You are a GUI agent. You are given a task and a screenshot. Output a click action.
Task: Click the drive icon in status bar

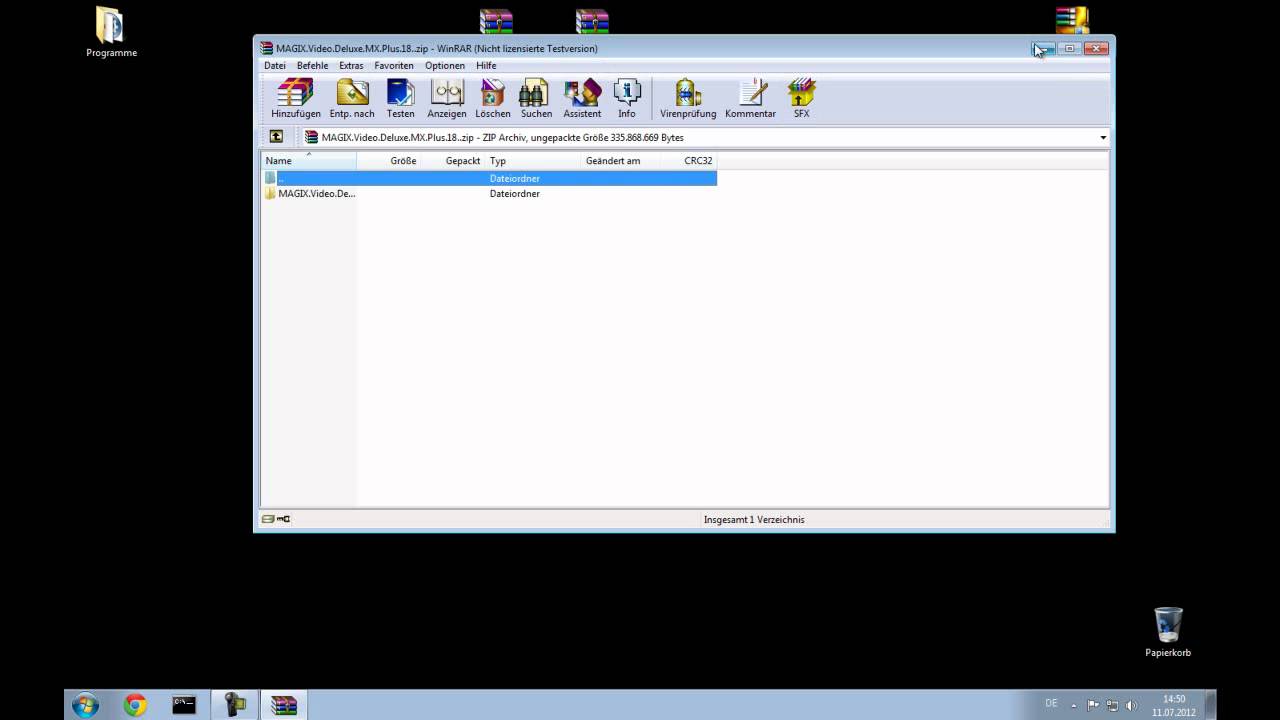point(268,519)
